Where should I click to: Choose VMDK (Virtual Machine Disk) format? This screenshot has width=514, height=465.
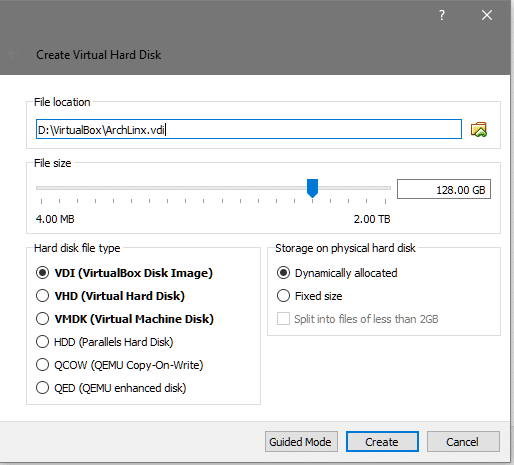click(x=124, y=319)
